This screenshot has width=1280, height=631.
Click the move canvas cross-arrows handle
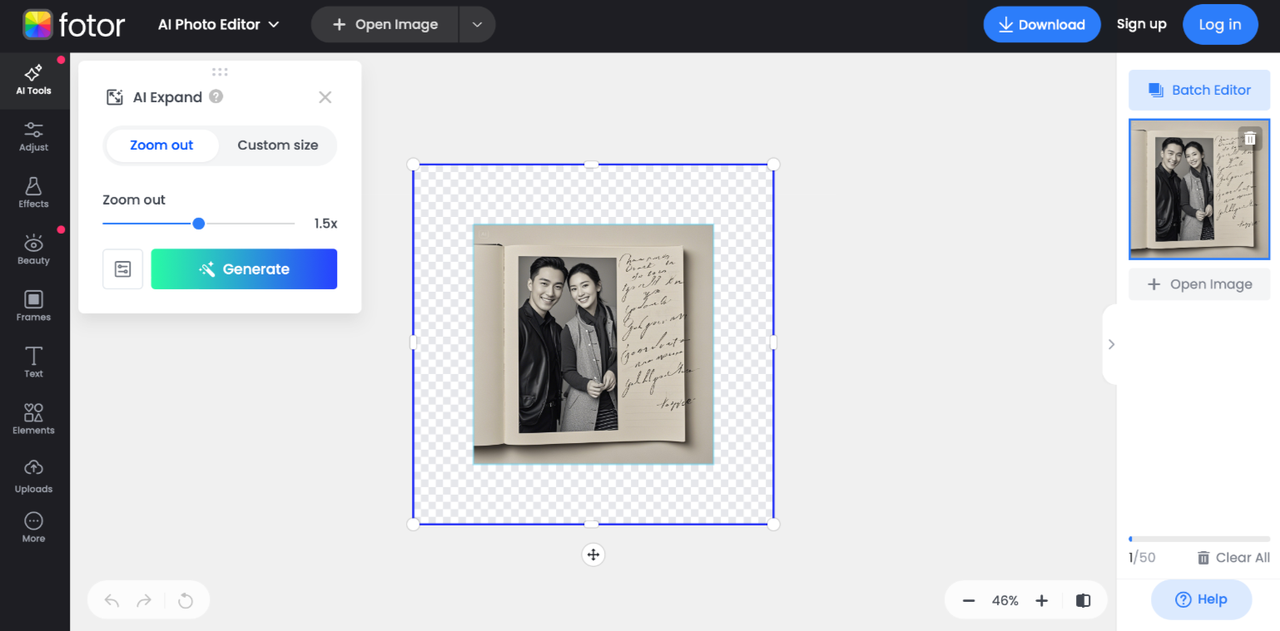pyautogui.click(x=593, y=555)
